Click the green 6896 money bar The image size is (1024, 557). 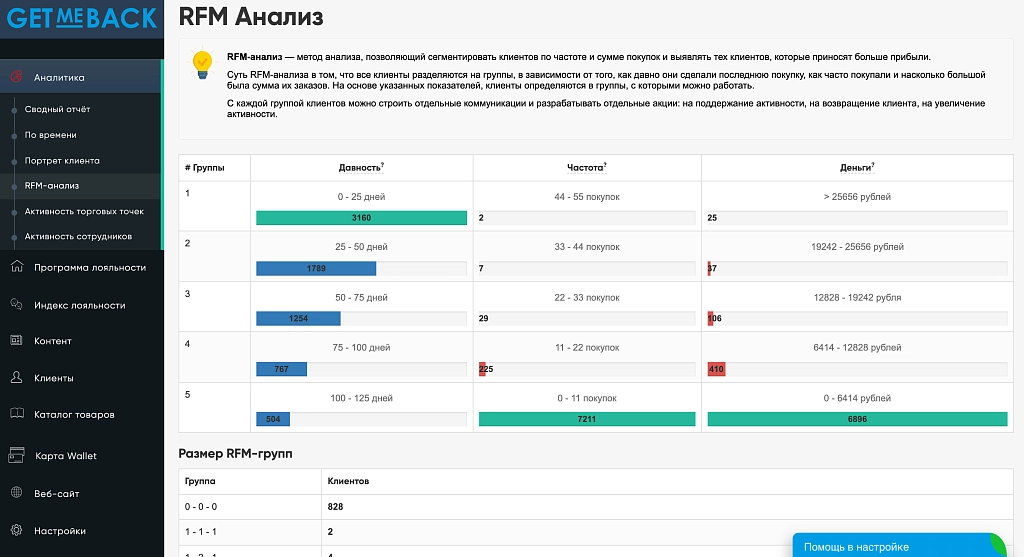pos(857,419)
